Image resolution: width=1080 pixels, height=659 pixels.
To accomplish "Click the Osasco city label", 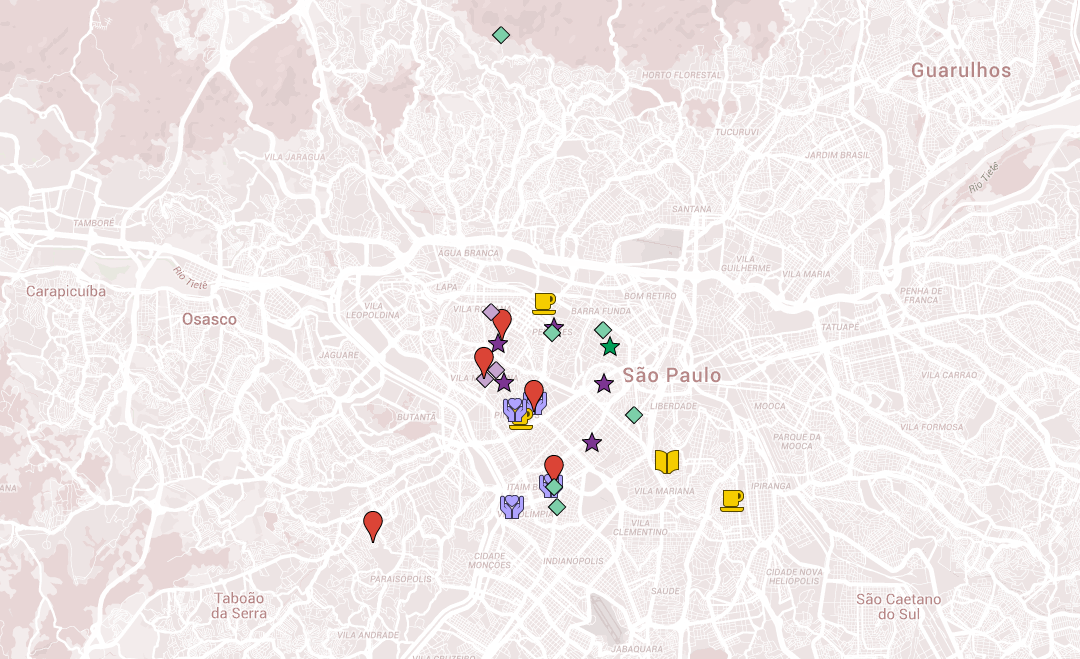I will pos(209,320).
